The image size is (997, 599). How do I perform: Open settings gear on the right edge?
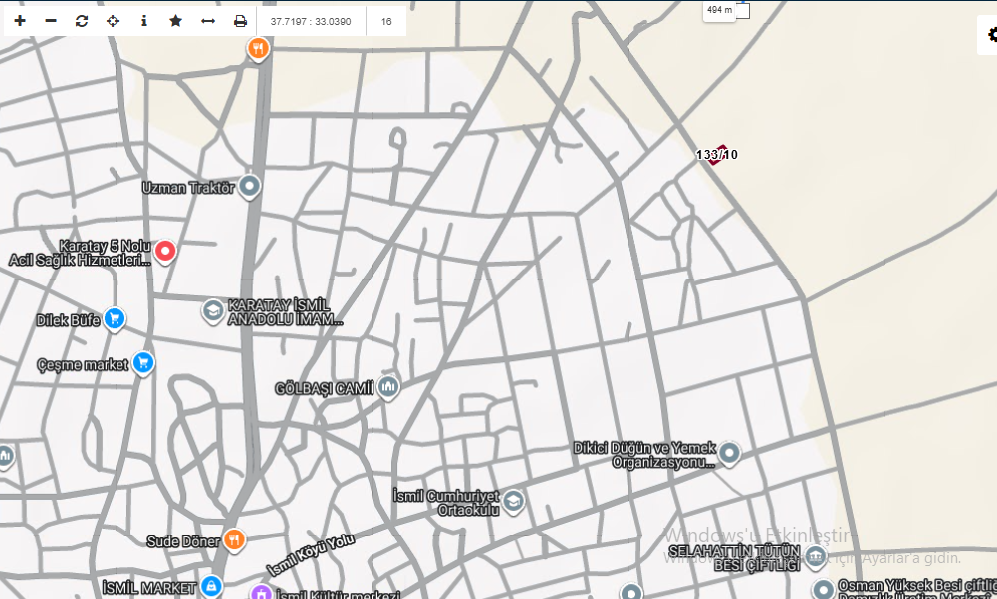pyautogui.click(x=991, y=34)
